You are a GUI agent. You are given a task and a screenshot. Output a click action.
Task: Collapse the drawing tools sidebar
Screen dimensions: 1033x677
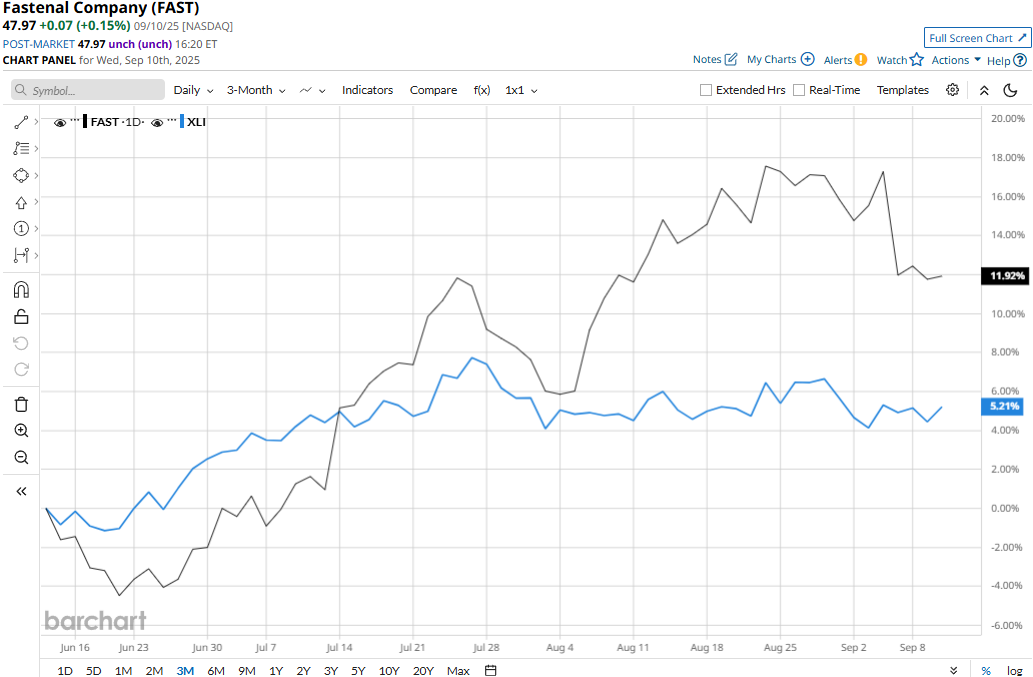pyautogui.click(x=21, y=491)
